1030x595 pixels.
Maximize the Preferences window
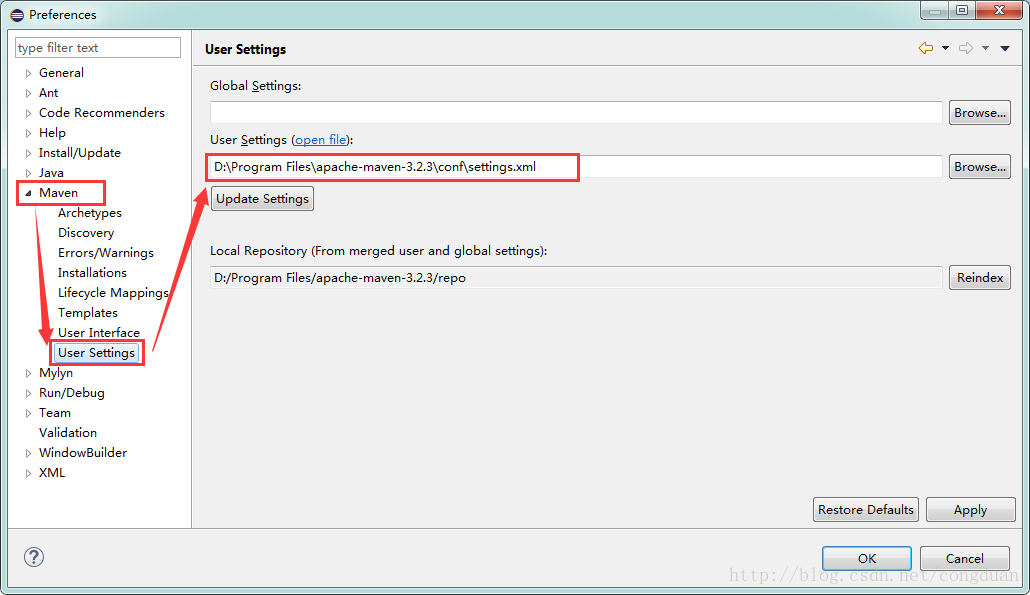(x=962, y=11)
